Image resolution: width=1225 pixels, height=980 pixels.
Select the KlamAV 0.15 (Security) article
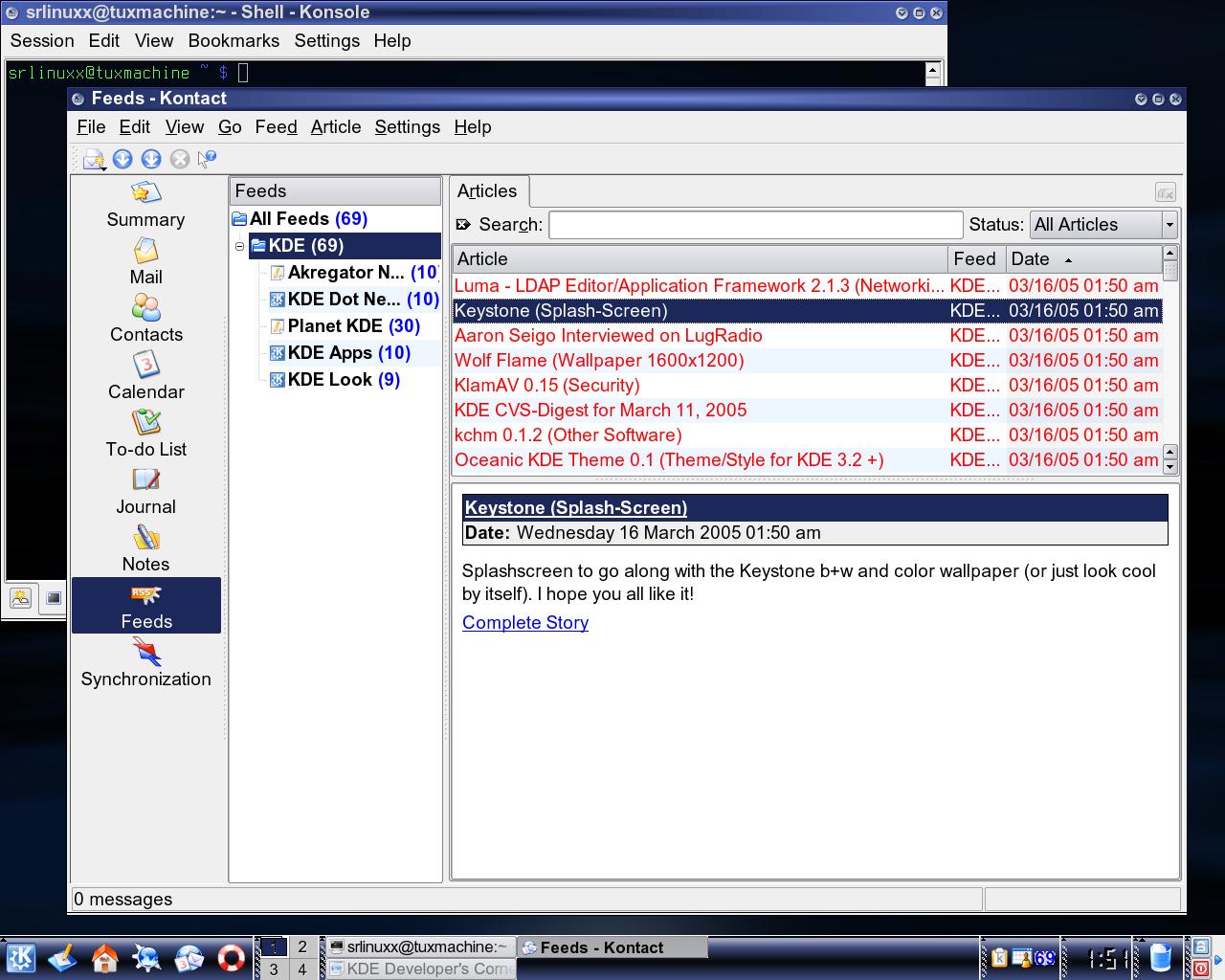[x=807, y=386]
